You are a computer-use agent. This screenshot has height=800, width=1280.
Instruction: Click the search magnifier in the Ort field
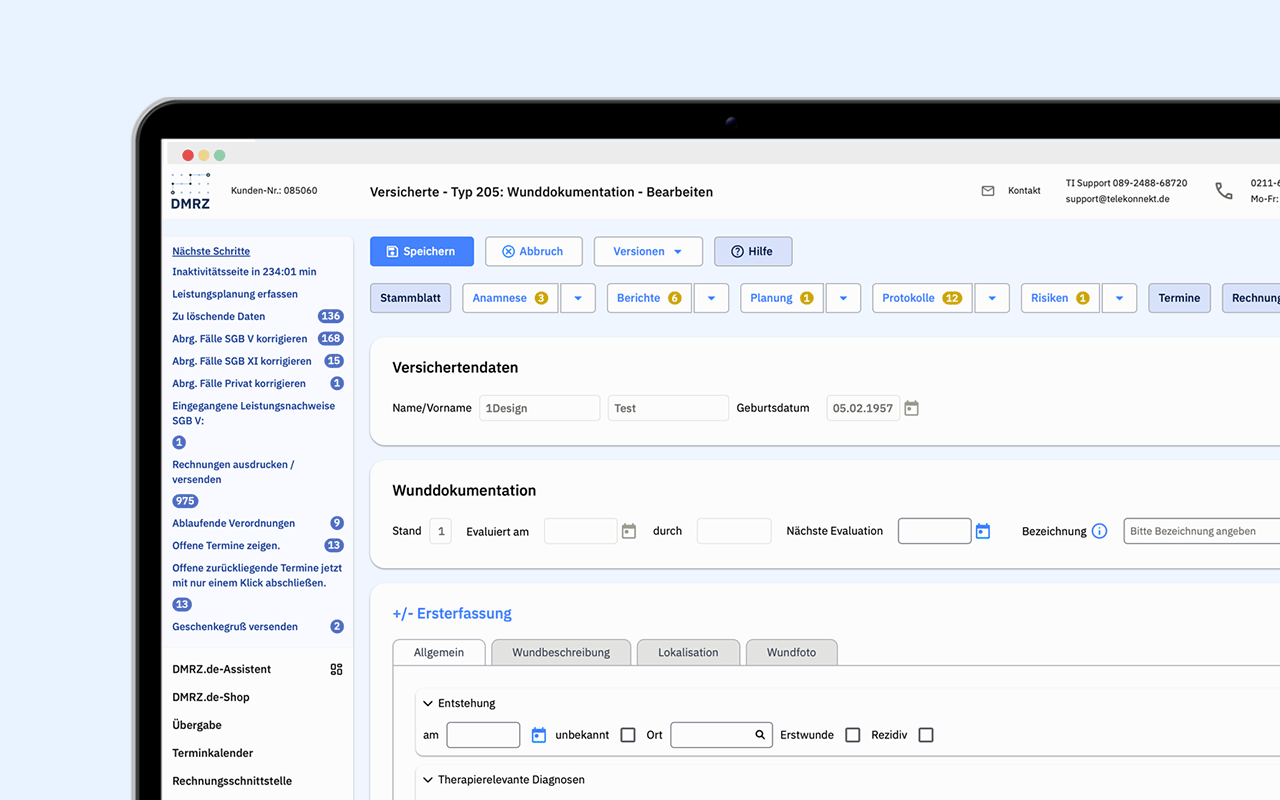coord(758,734)
